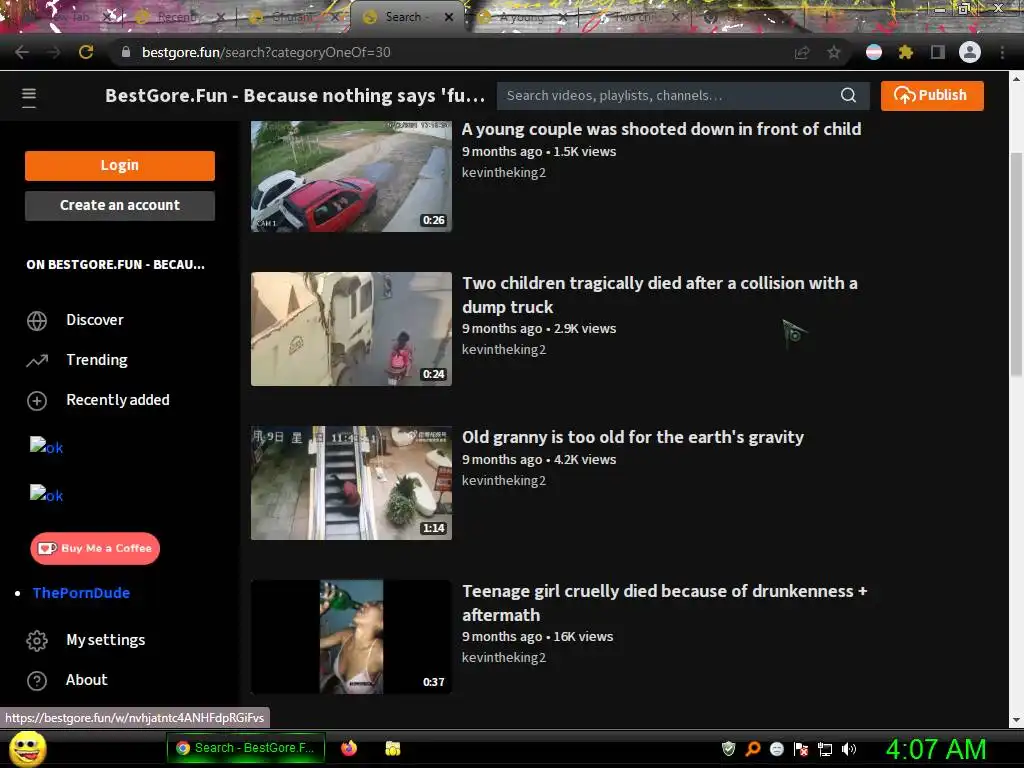Open the hamburger menu icon

click(x=29, y=97)
